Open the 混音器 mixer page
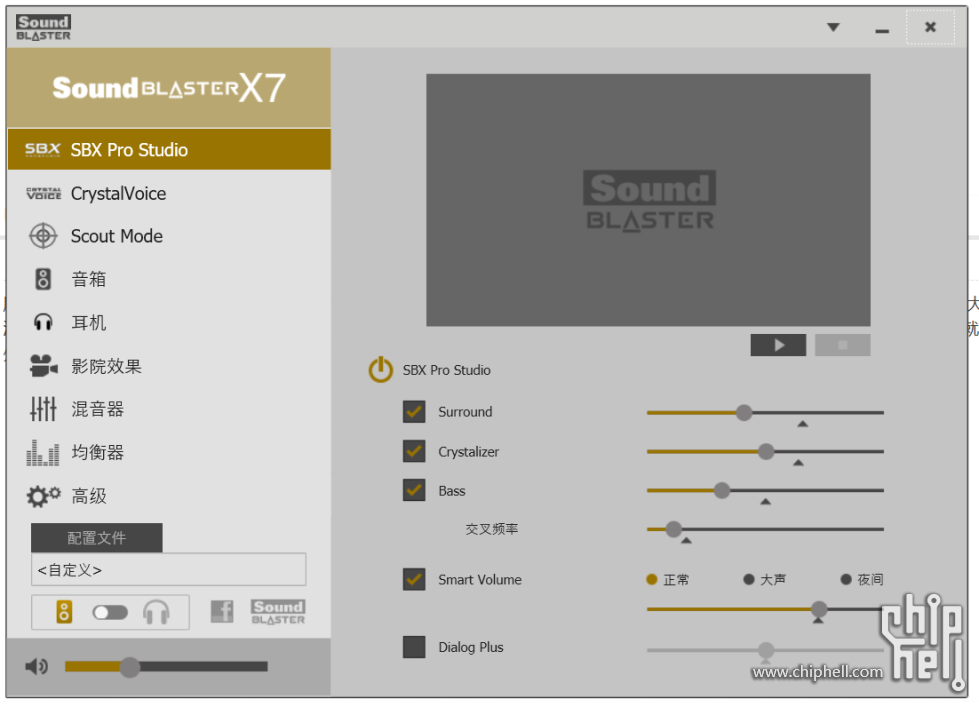The height and width of the screenshot is (707, 979). (169, 409)
